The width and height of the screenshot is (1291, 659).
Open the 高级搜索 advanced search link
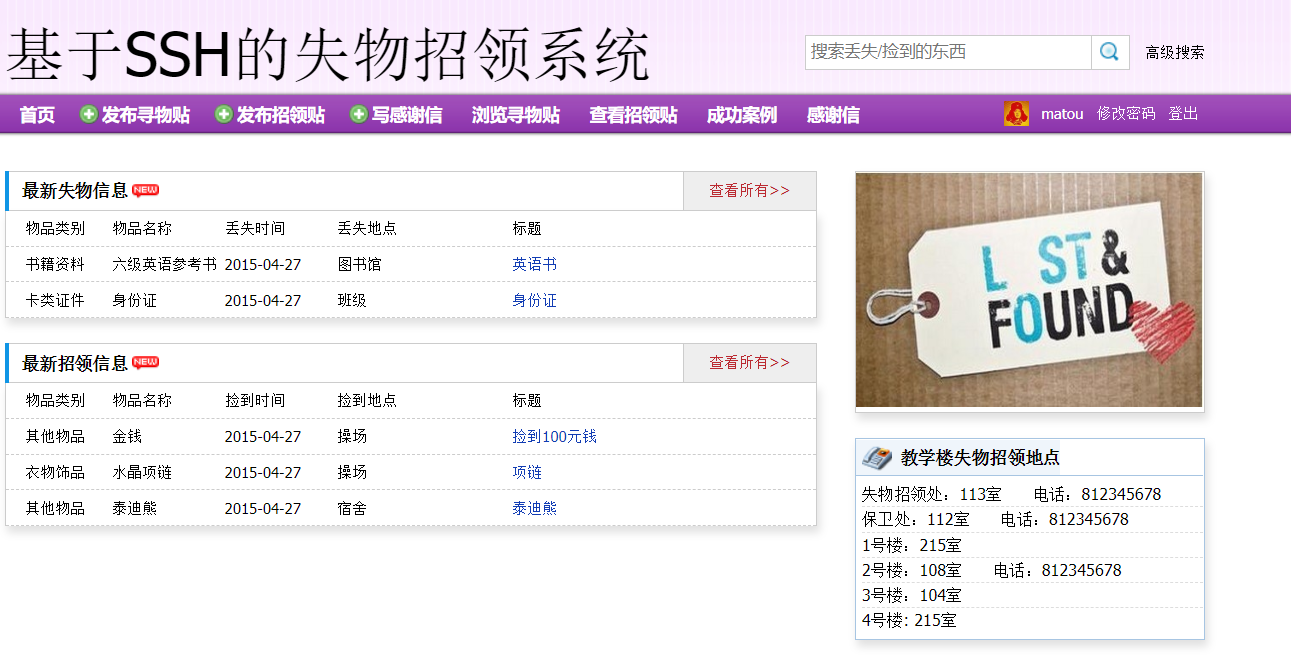[1175, 51]
